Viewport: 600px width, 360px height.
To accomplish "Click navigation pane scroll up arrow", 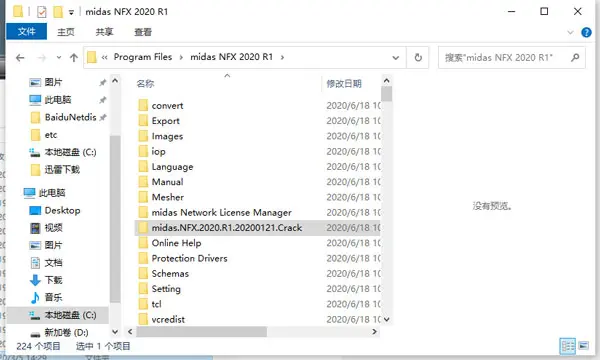I will coord(115,81).
